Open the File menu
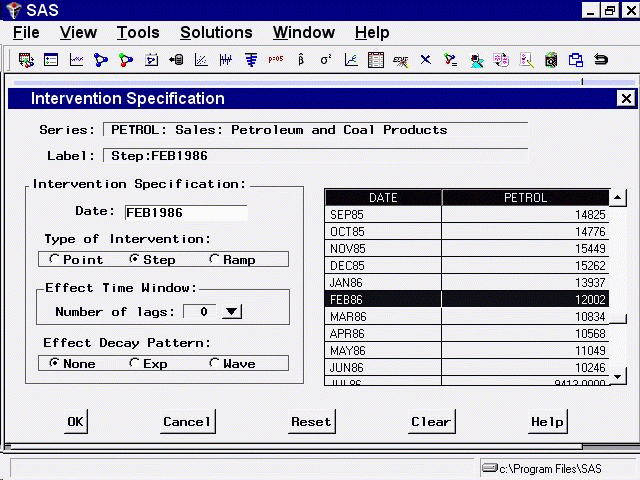640x480 pixels. (x=26, y=33)
